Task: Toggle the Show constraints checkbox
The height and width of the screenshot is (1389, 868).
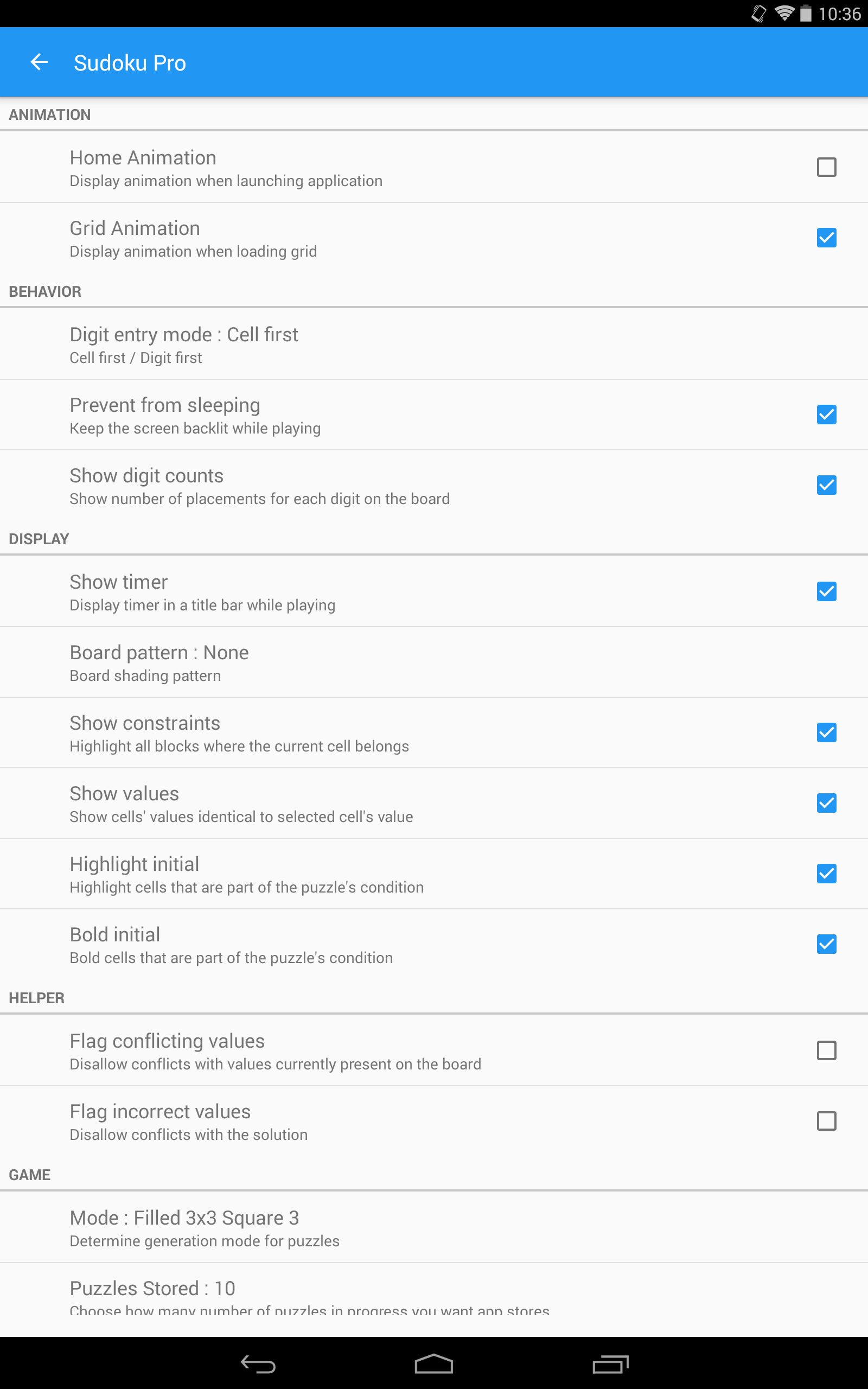Action: pos(826,732)
